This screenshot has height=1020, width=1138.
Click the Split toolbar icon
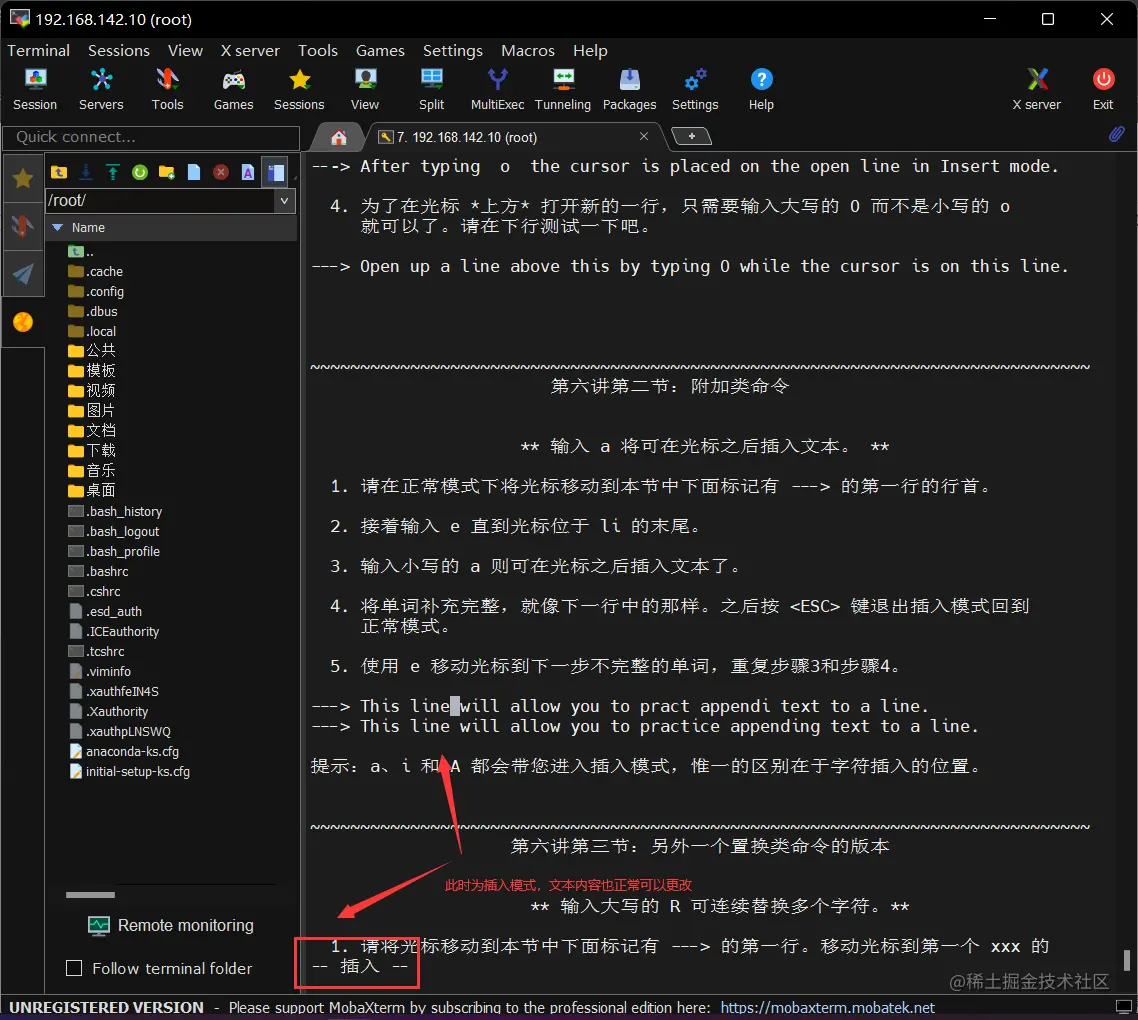431,89
